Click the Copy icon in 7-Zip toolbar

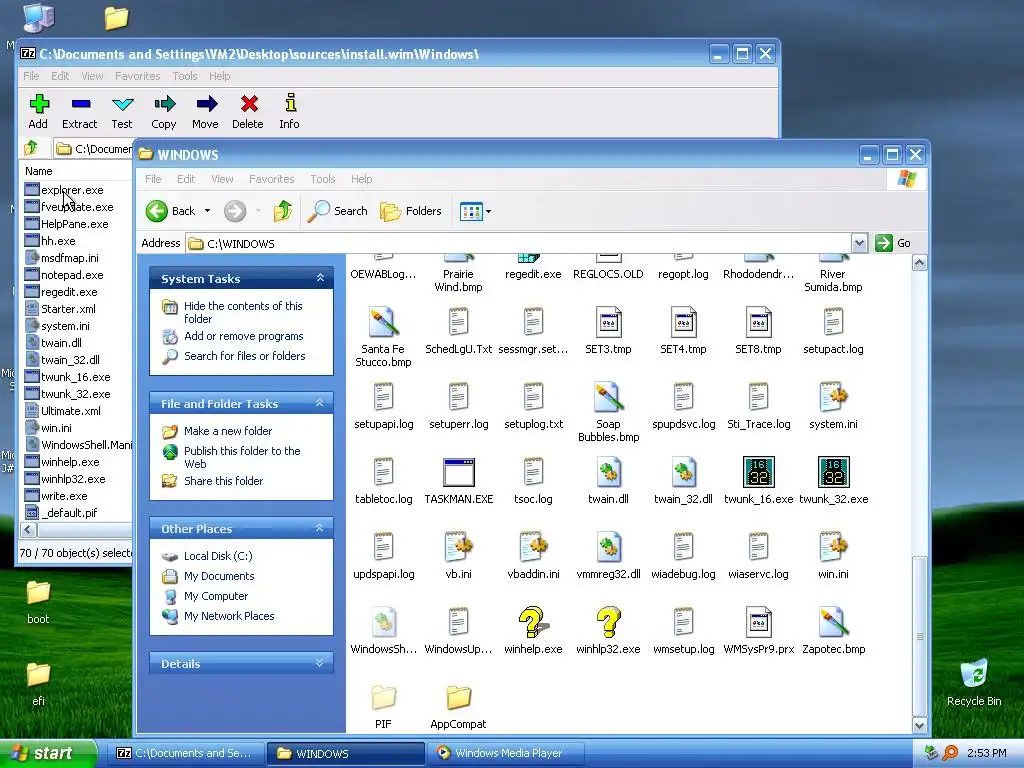coord(165,103)
